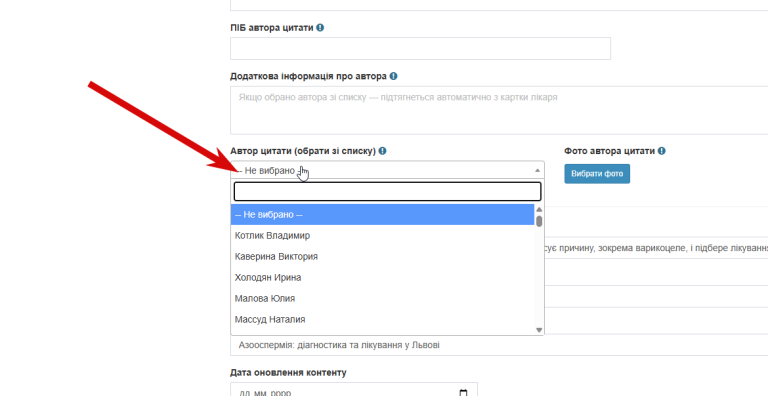Click dropdown list scroll up arrow
Image resolution: width=768 pixels, height=396 pixels.
(539, 209)
